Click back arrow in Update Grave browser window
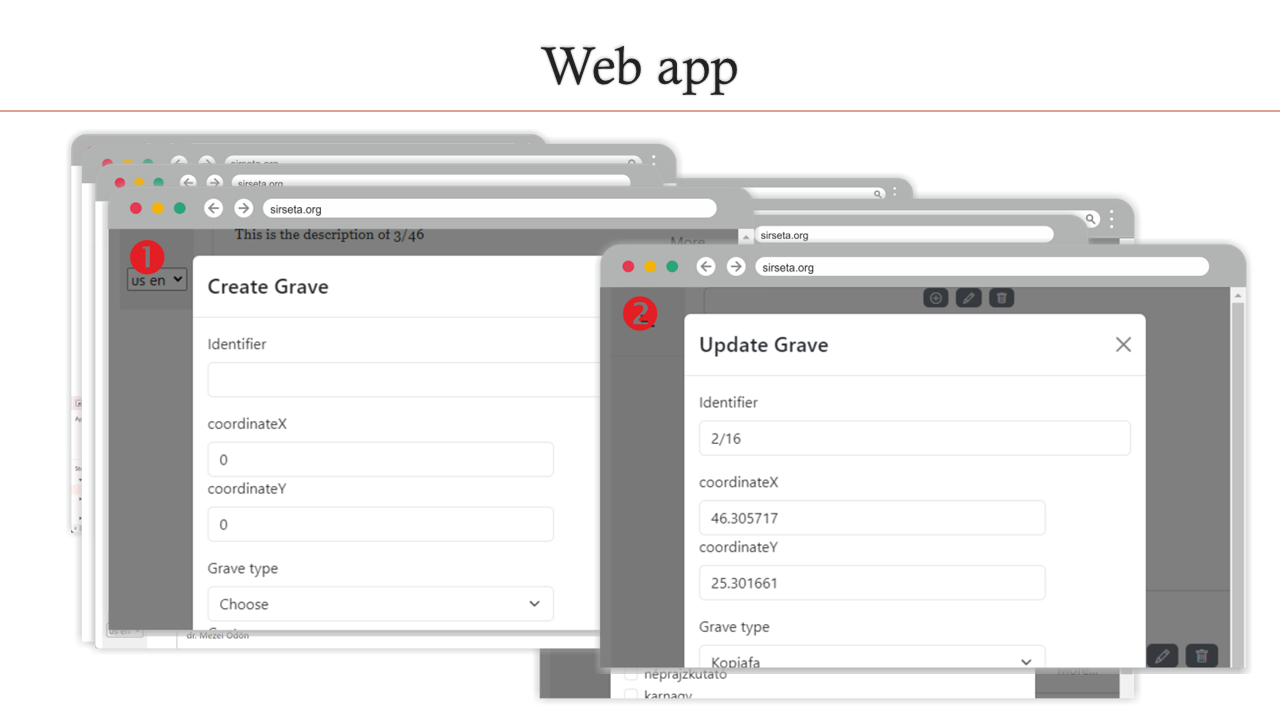The width and height of the screenshot is (1280, 720). (706, 267)
